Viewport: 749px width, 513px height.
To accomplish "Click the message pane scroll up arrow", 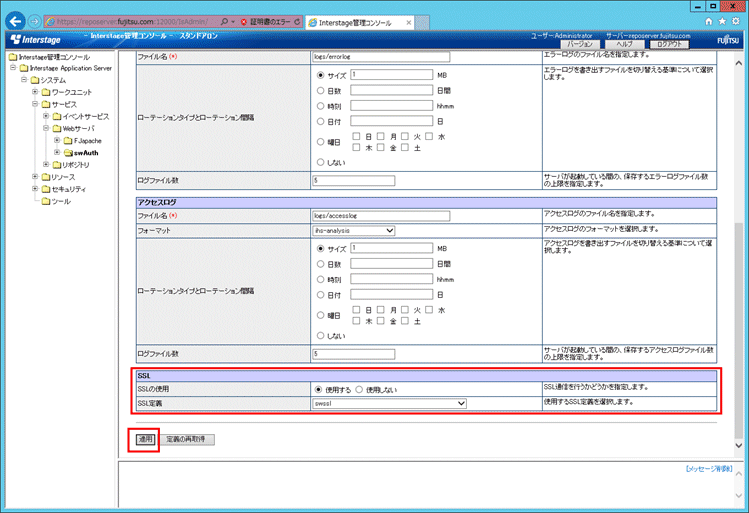I will pos(738,473).
